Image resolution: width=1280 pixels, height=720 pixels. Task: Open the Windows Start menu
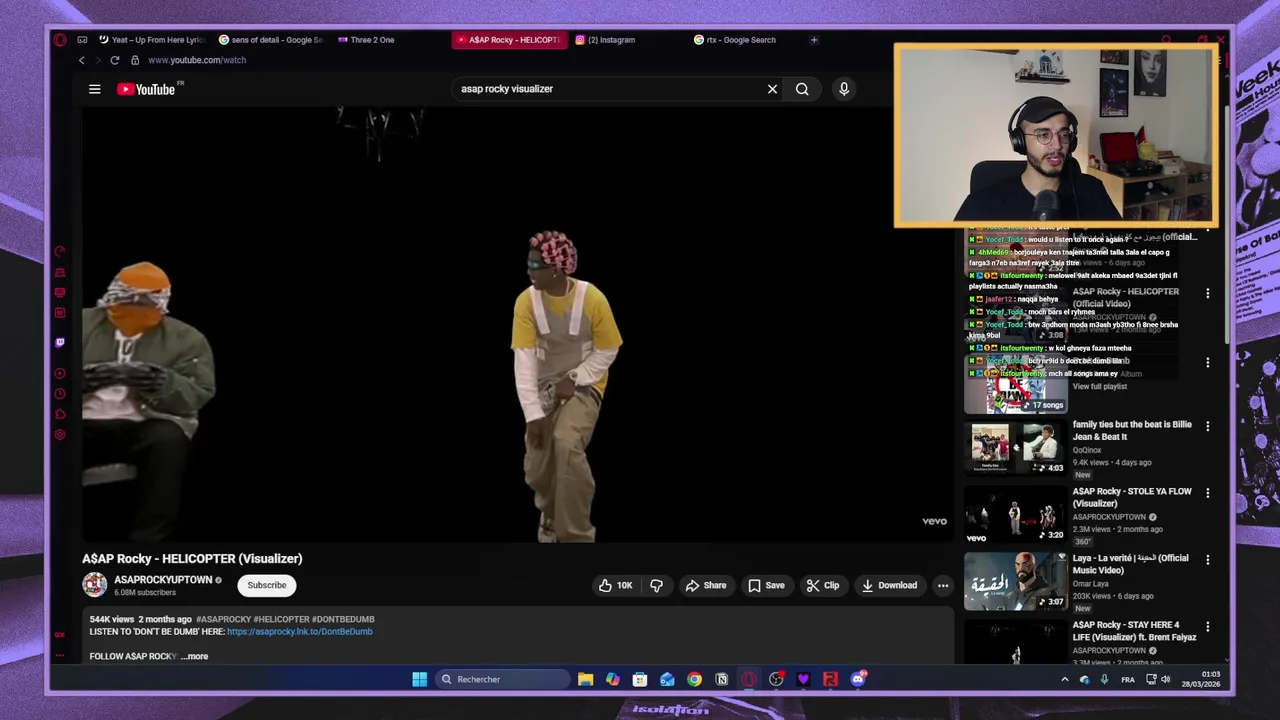coord(420,680)
